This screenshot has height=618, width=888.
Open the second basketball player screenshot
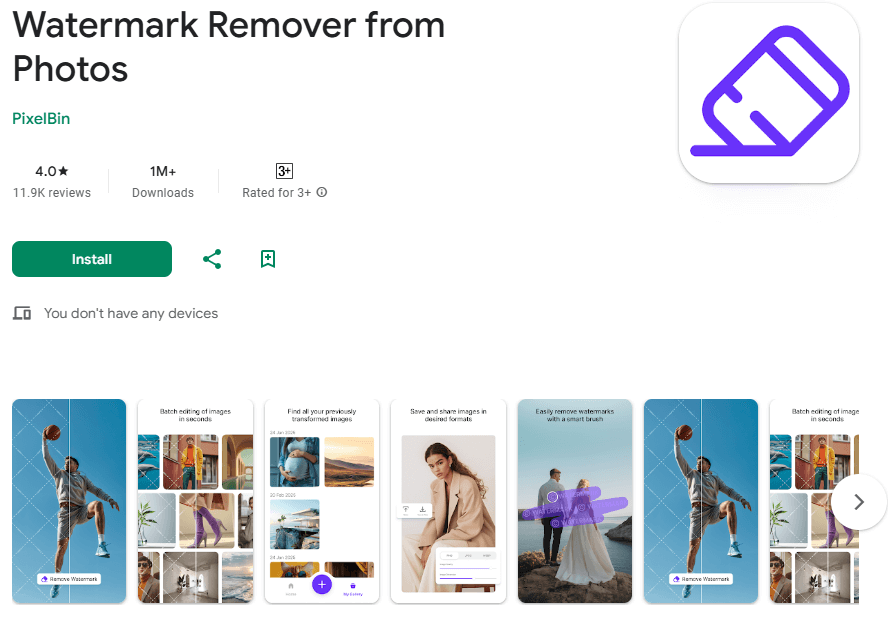tap(701, 501)
